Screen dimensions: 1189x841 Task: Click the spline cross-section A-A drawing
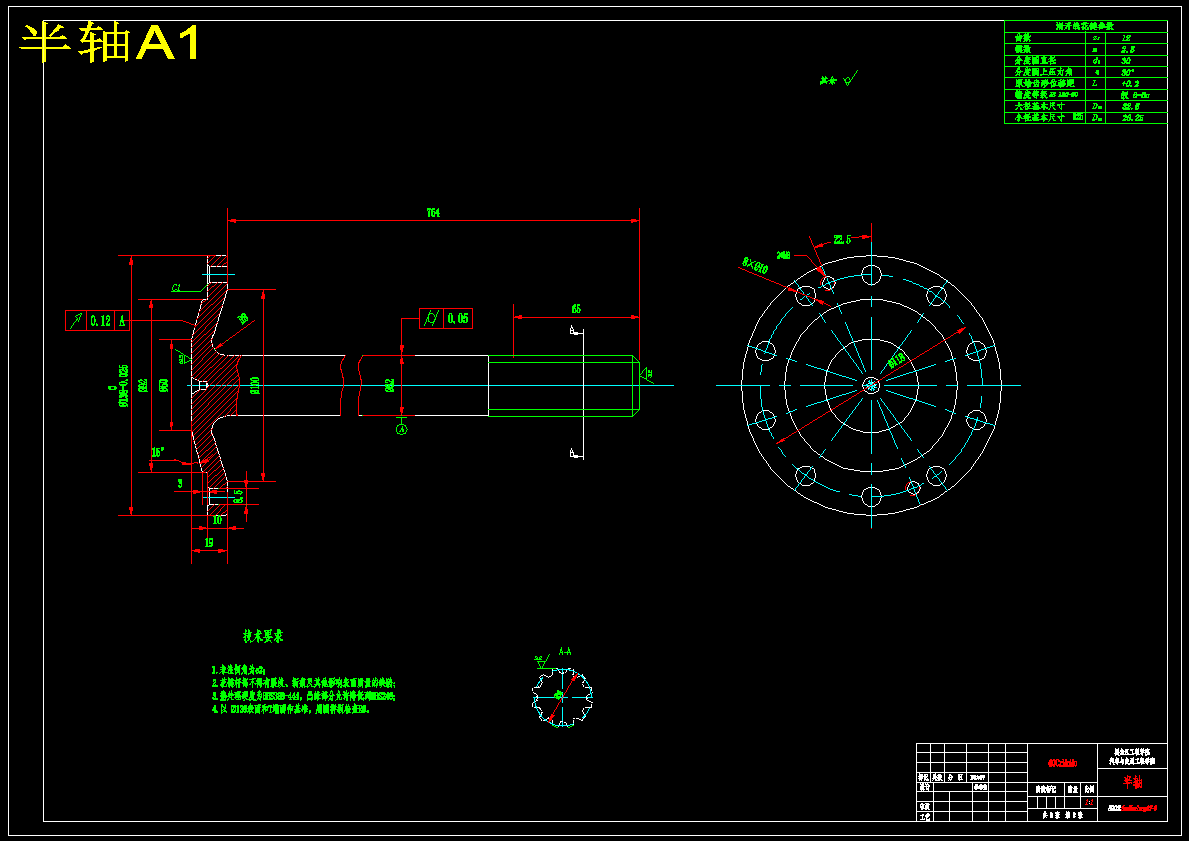[x=561, y=698]
